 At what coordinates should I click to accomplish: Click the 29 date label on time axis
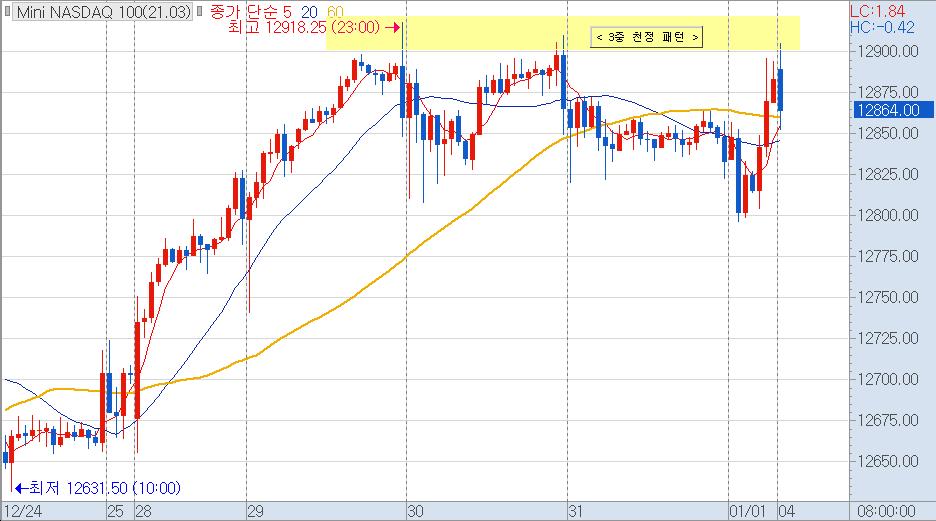click(x=255, y=511)
